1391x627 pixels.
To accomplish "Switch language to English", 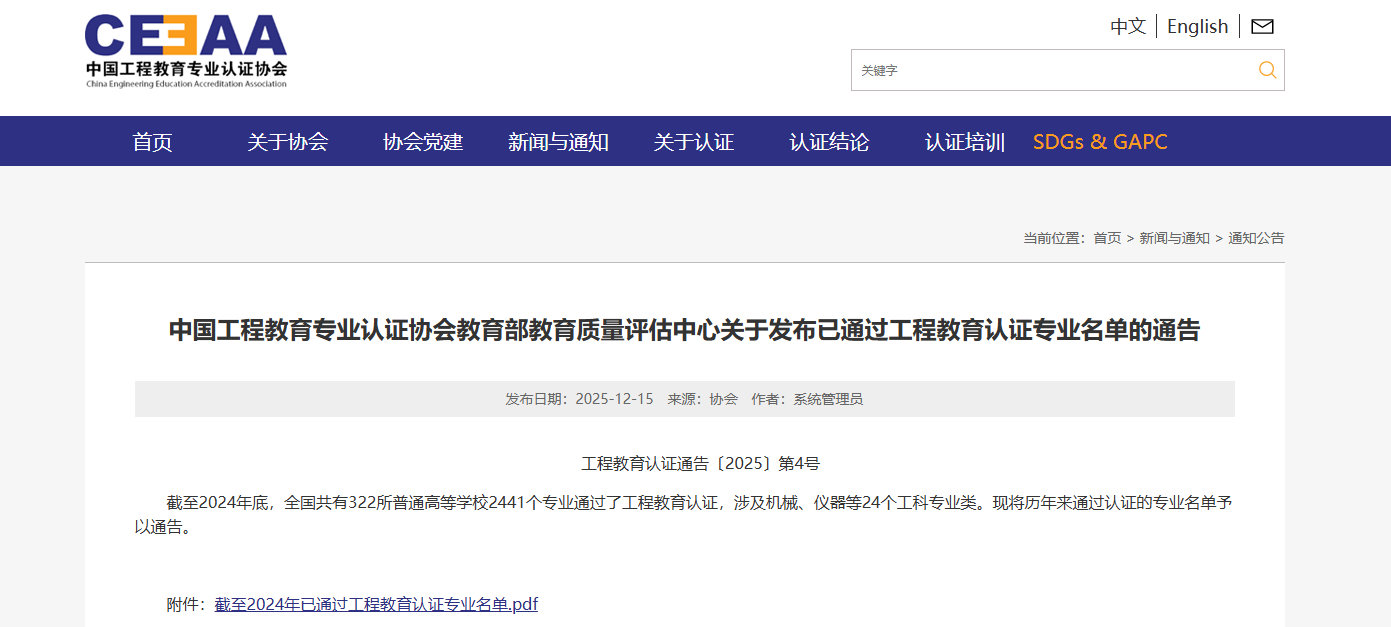I will (x=1197, y=27).
